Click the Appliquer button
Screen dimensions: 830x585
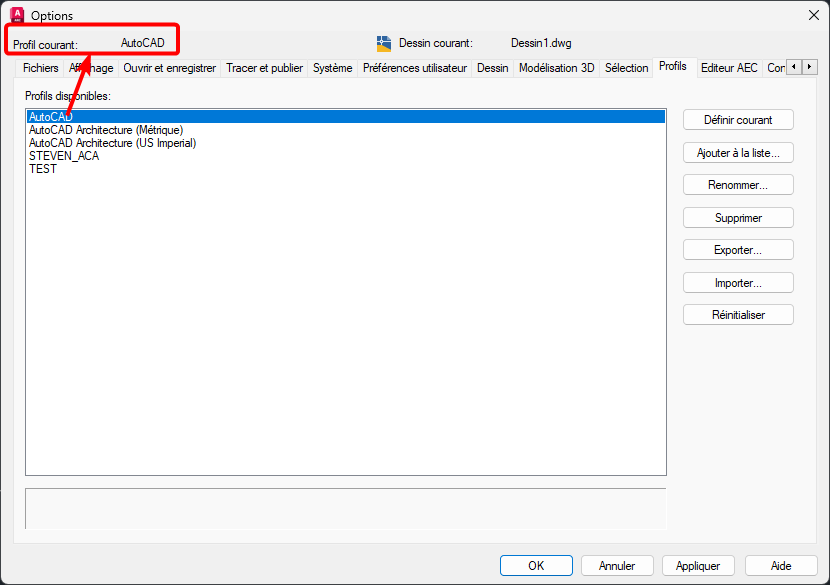[x=698, y=565]
